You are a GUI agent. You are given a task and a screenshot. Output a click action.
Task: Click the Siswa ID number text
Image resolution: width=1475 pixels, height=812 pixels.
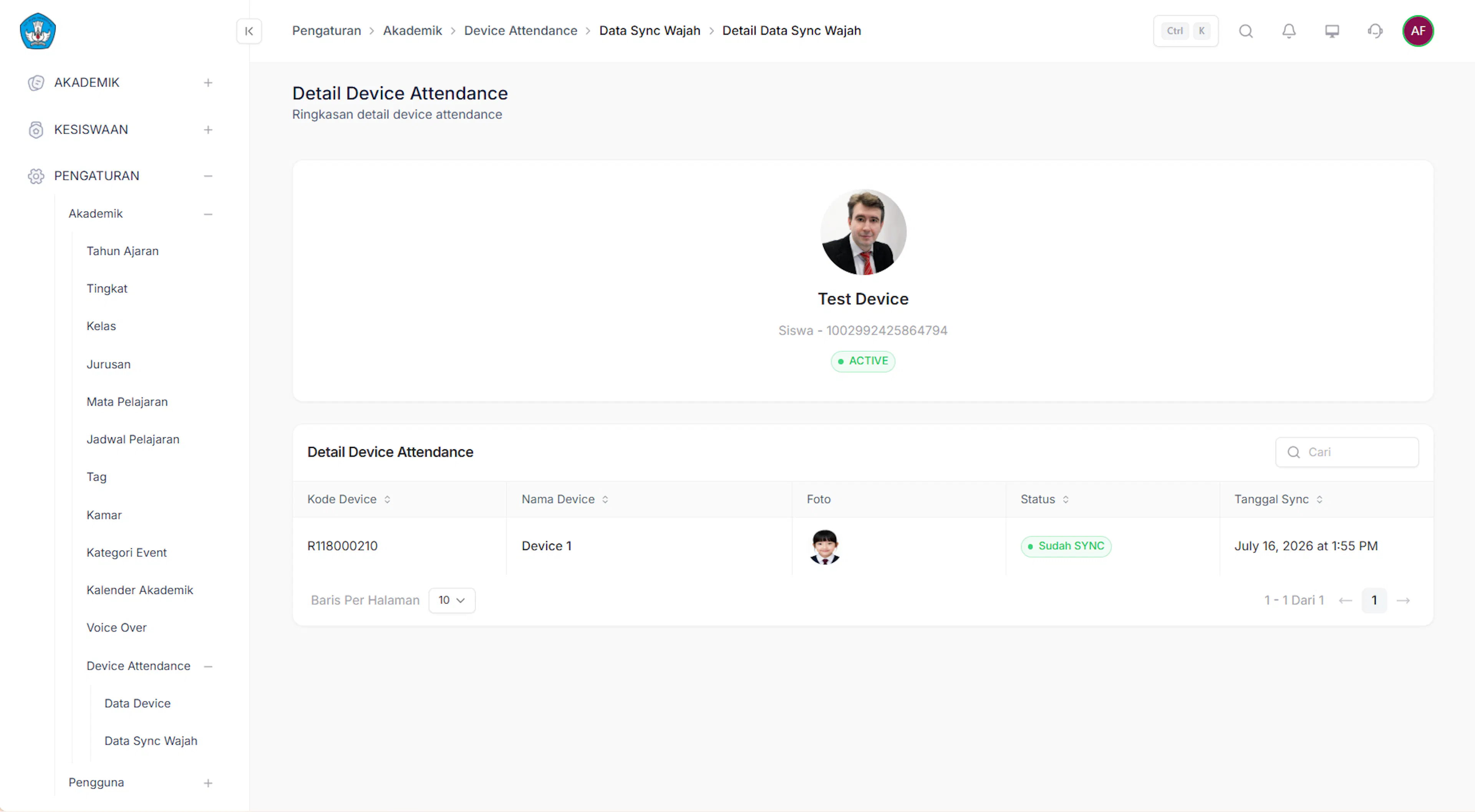[863, 331]
